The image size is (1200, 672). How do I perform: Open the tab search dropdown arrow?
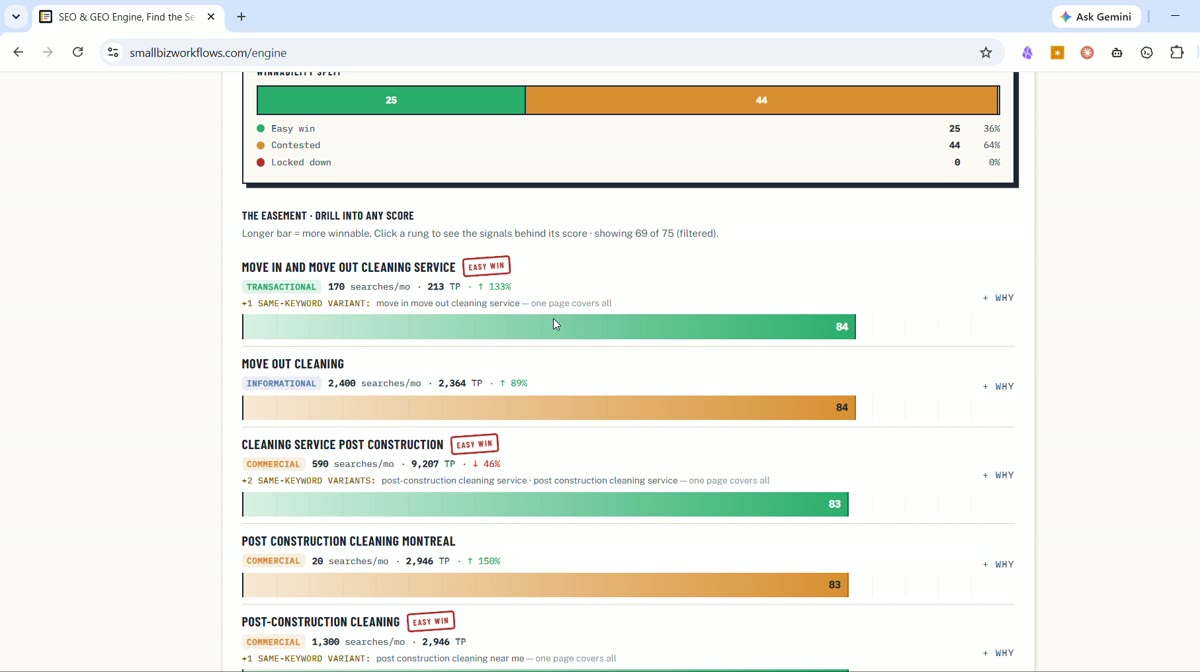coord(16,17)
